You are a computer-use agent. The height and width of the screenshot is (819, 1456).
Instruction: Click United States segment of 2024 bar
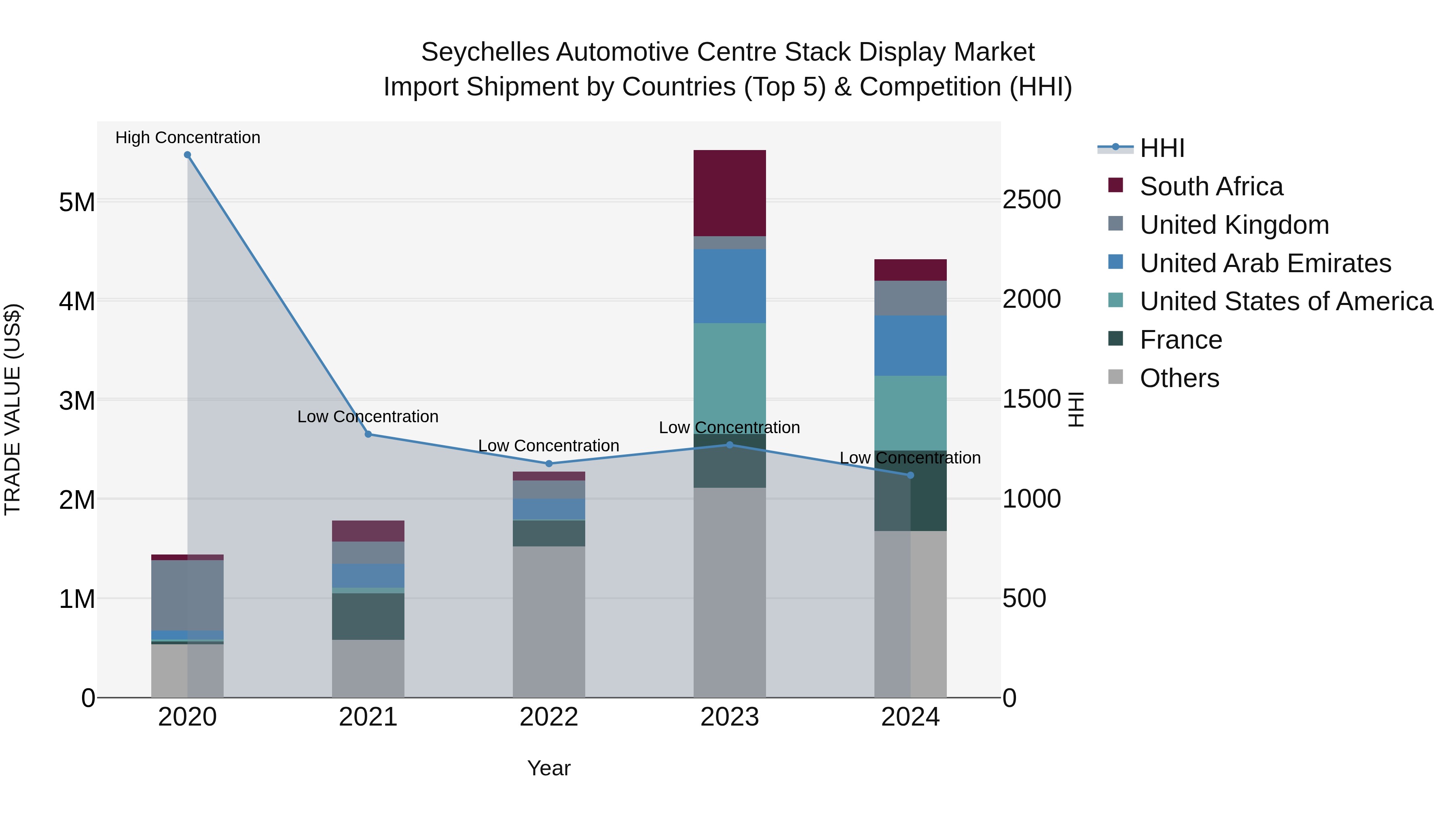pos(910,413)
